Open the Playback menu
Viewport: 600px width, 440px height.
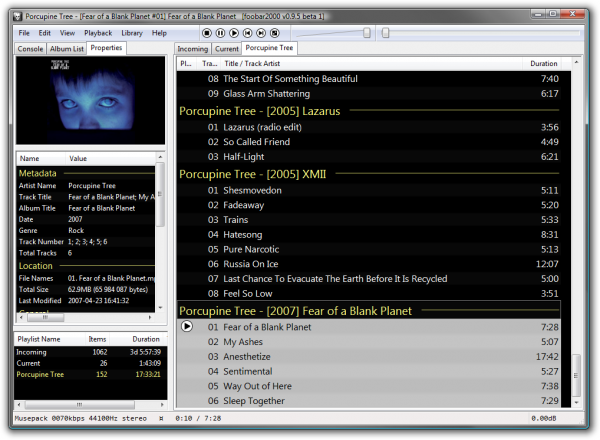point(98,33)
